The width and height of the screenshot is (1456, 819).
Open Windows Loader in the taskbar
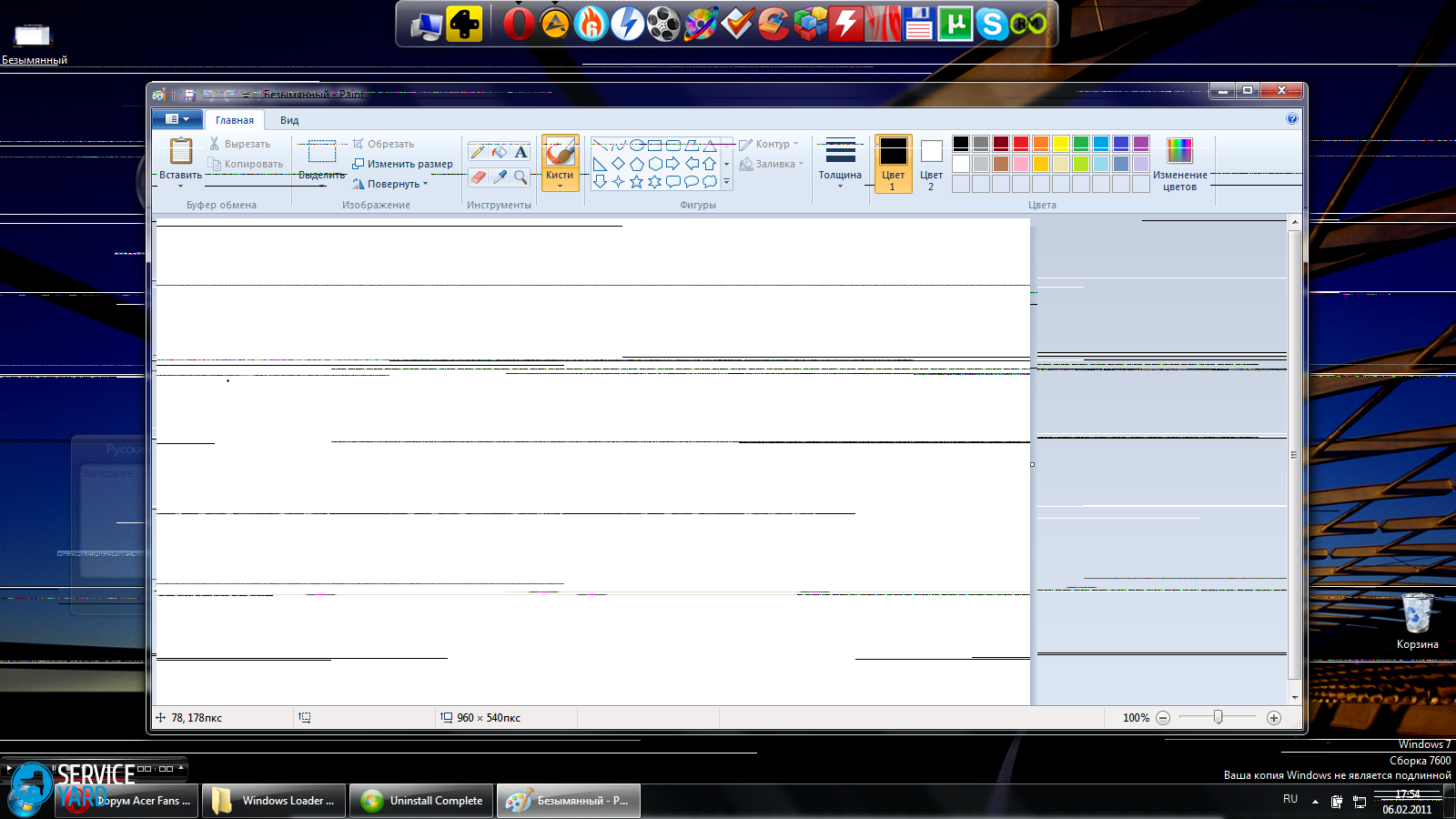pos(274,801)
